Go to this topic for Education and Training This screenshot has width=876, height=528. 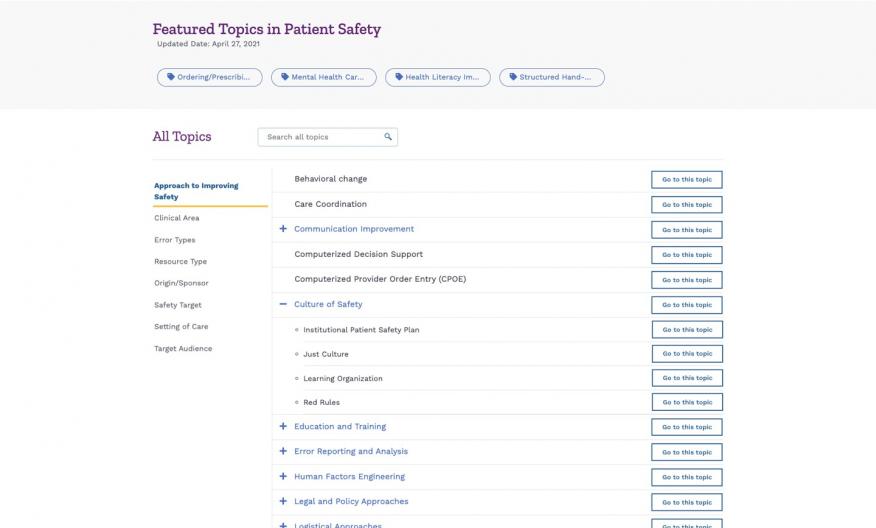tap(687, 427)
